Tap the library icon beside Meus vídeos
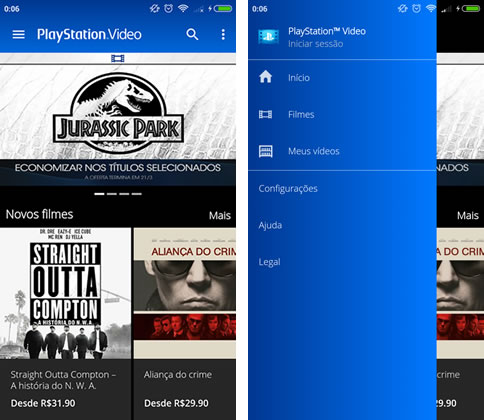The width and height of the screenshot is (484, 420). (265, 151)
